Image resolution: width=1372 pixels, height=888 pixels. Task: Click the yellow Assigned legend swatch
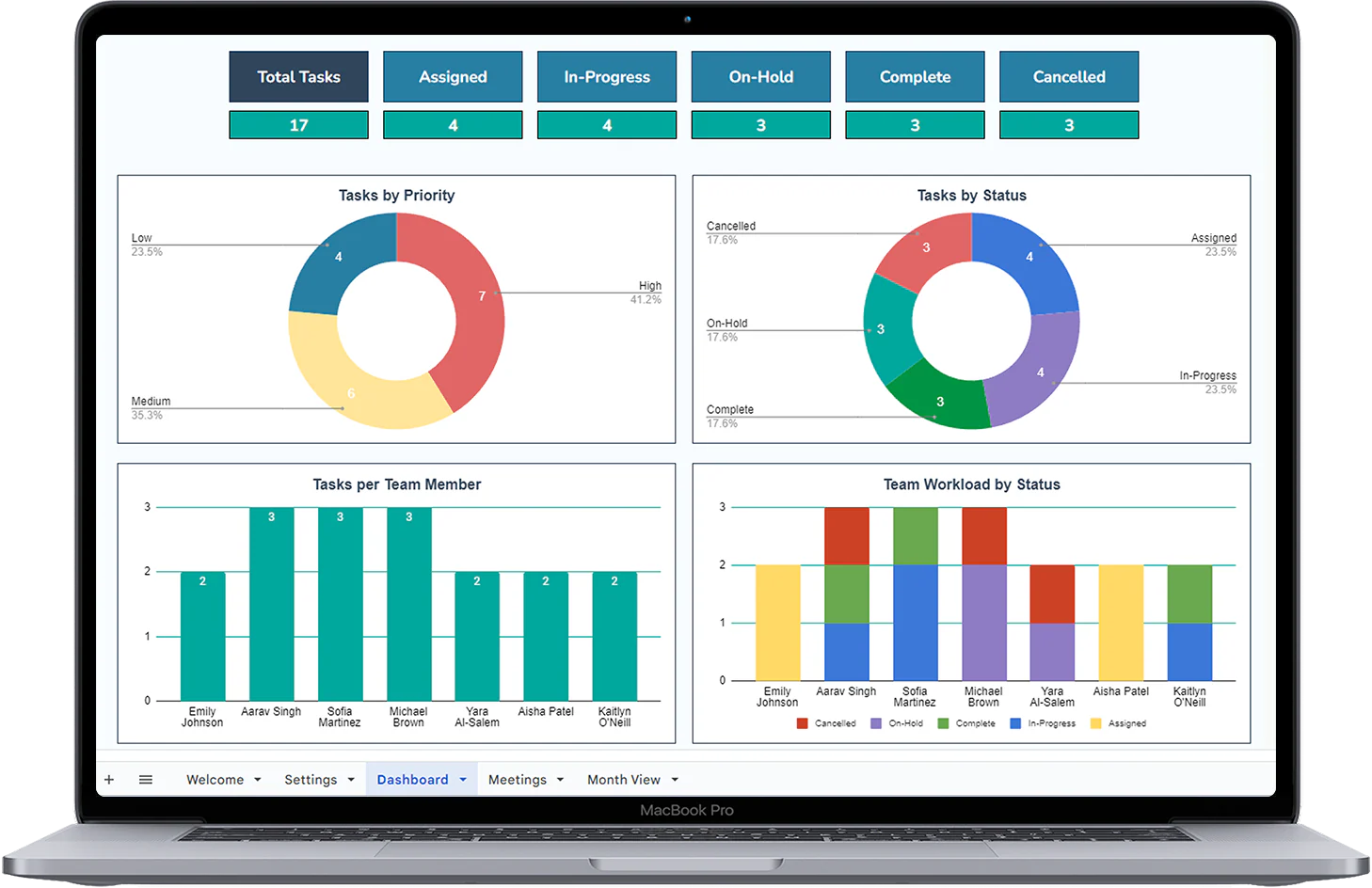point(1095,723)
